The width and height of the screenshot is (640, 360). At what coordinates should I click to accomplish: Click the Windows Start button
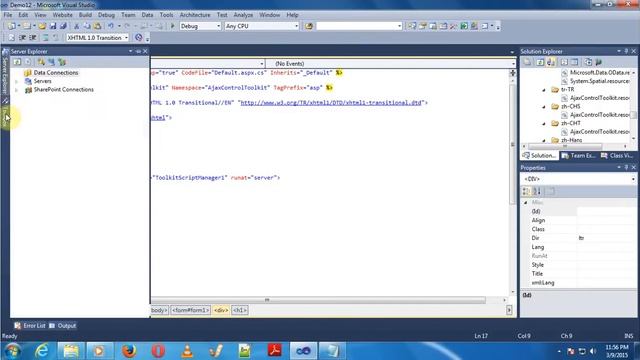tap(13, 351)
